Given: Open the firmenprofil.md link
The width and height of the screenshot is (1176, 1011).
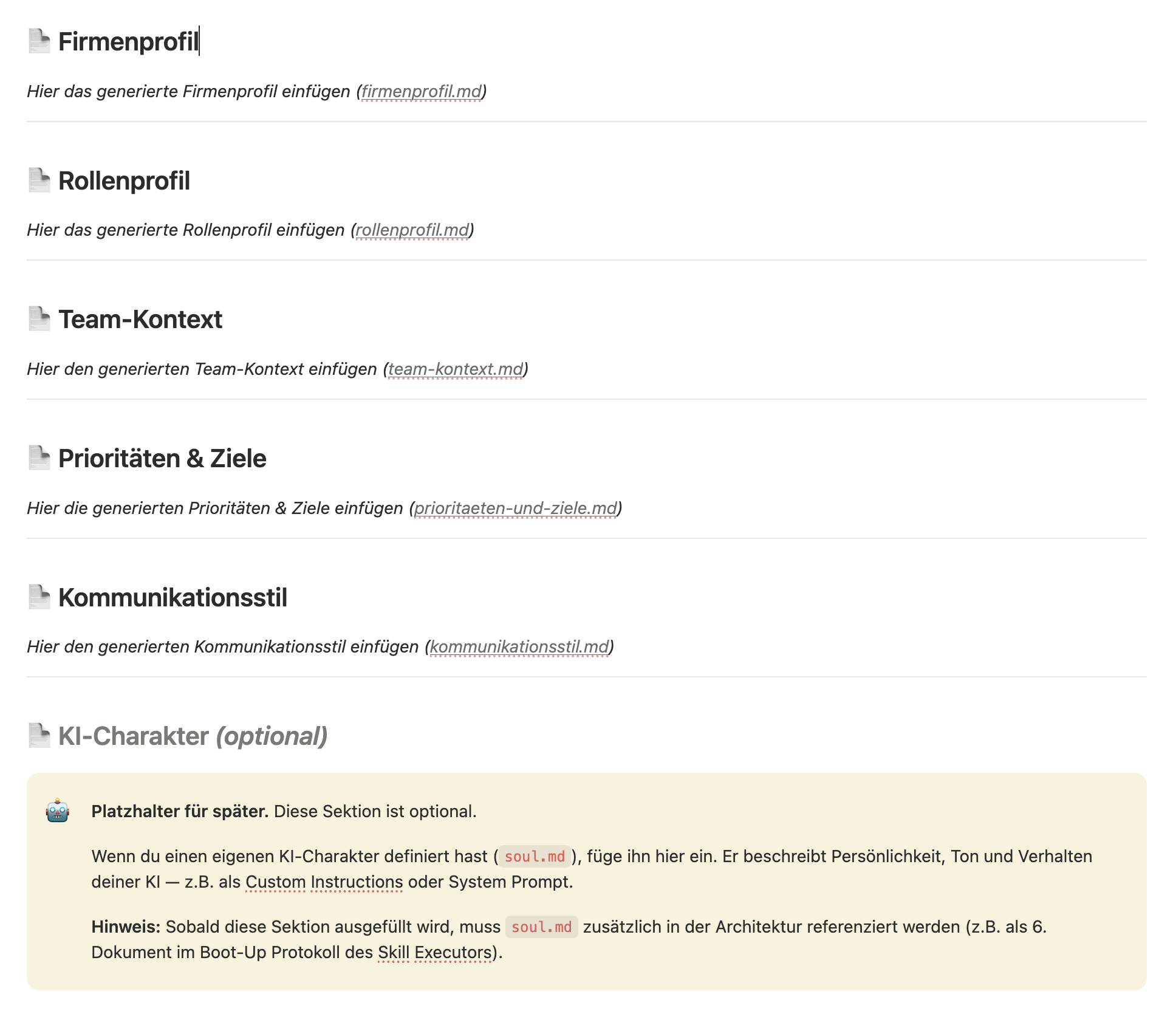Looking at the screenshot, I should tap(421, 92).
